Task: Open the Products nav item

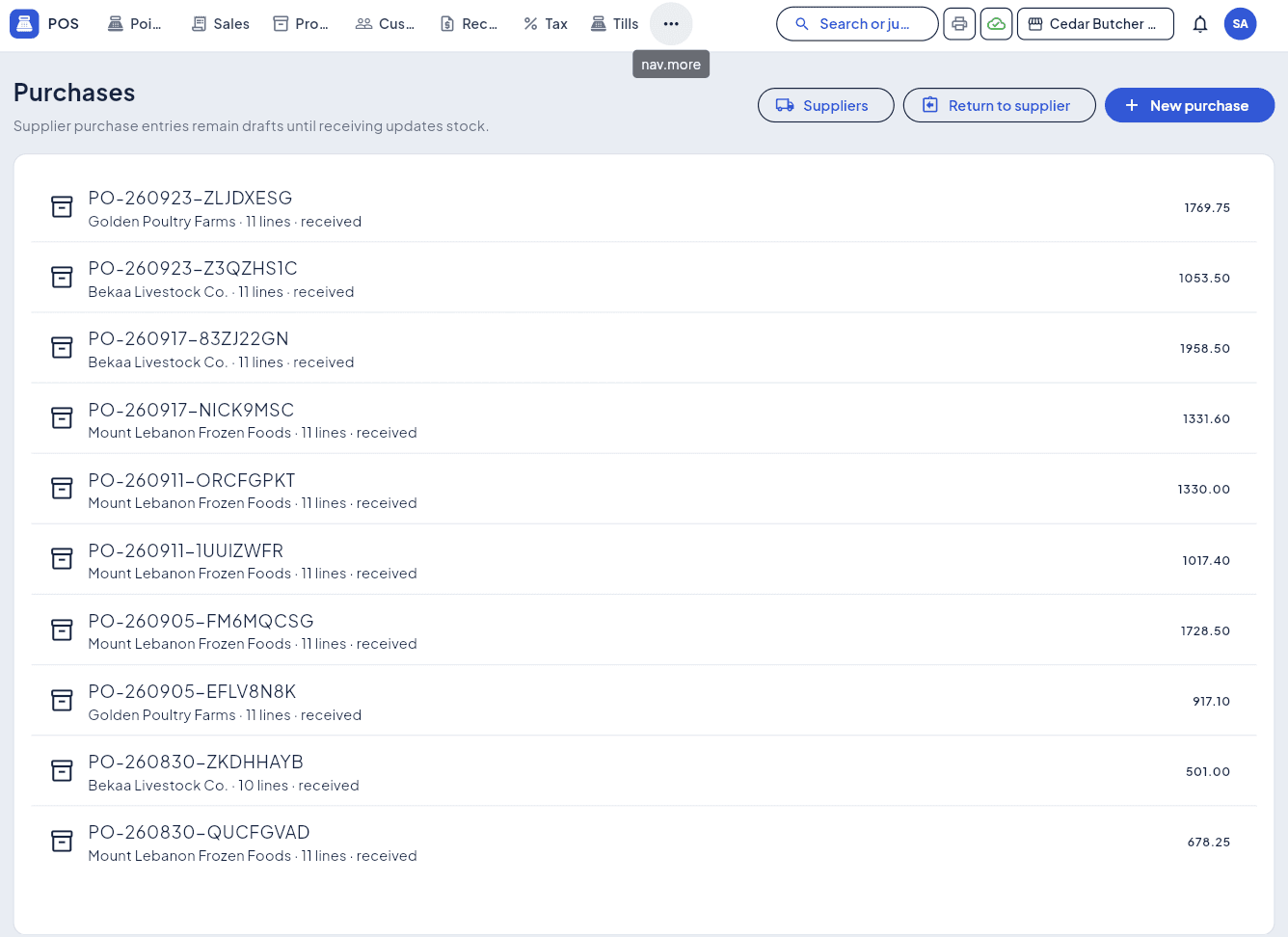Action: click(301, 24)
